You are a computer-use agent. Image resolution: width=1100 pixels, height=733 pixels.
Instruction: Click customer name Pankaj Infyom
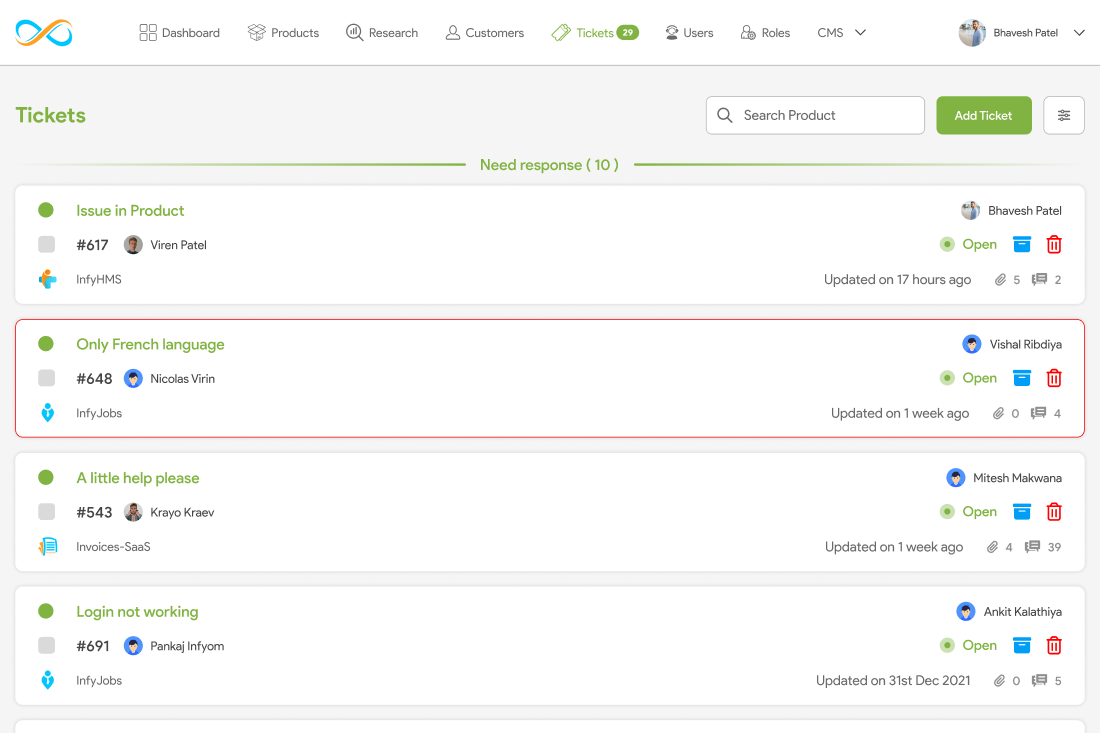pos(187,646)
